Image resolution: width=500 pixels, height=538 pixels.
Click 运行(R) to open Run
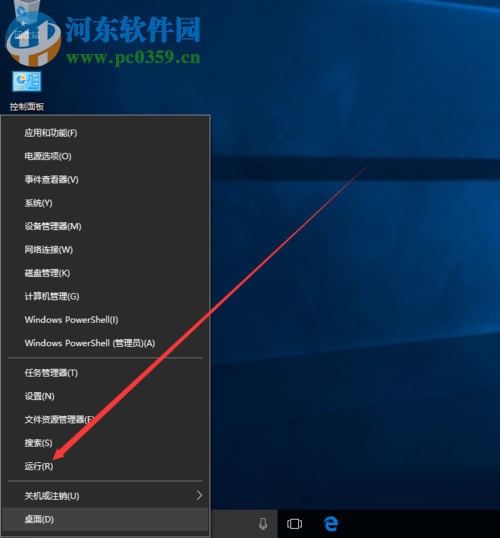106,466
